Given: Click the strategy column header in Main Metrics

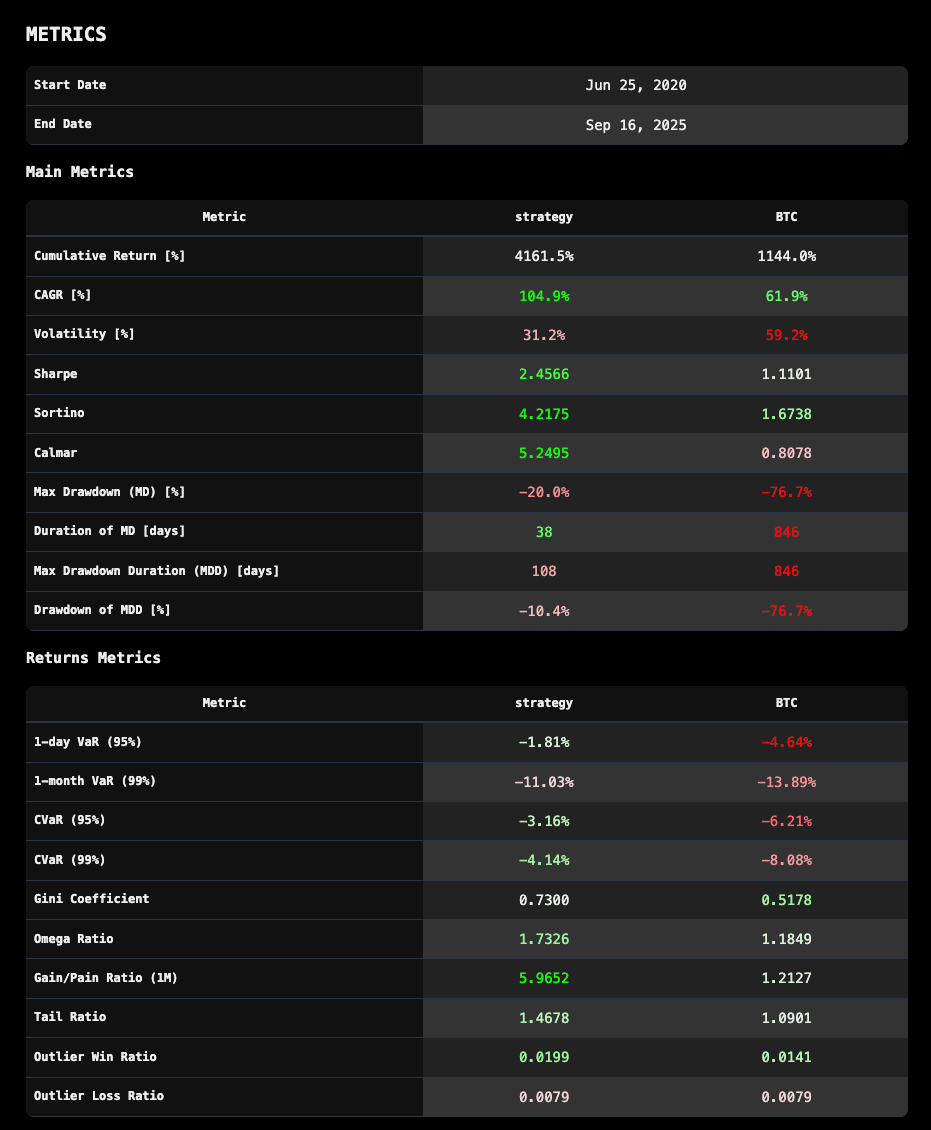Looking at the screenshot, I should (544, 217).
